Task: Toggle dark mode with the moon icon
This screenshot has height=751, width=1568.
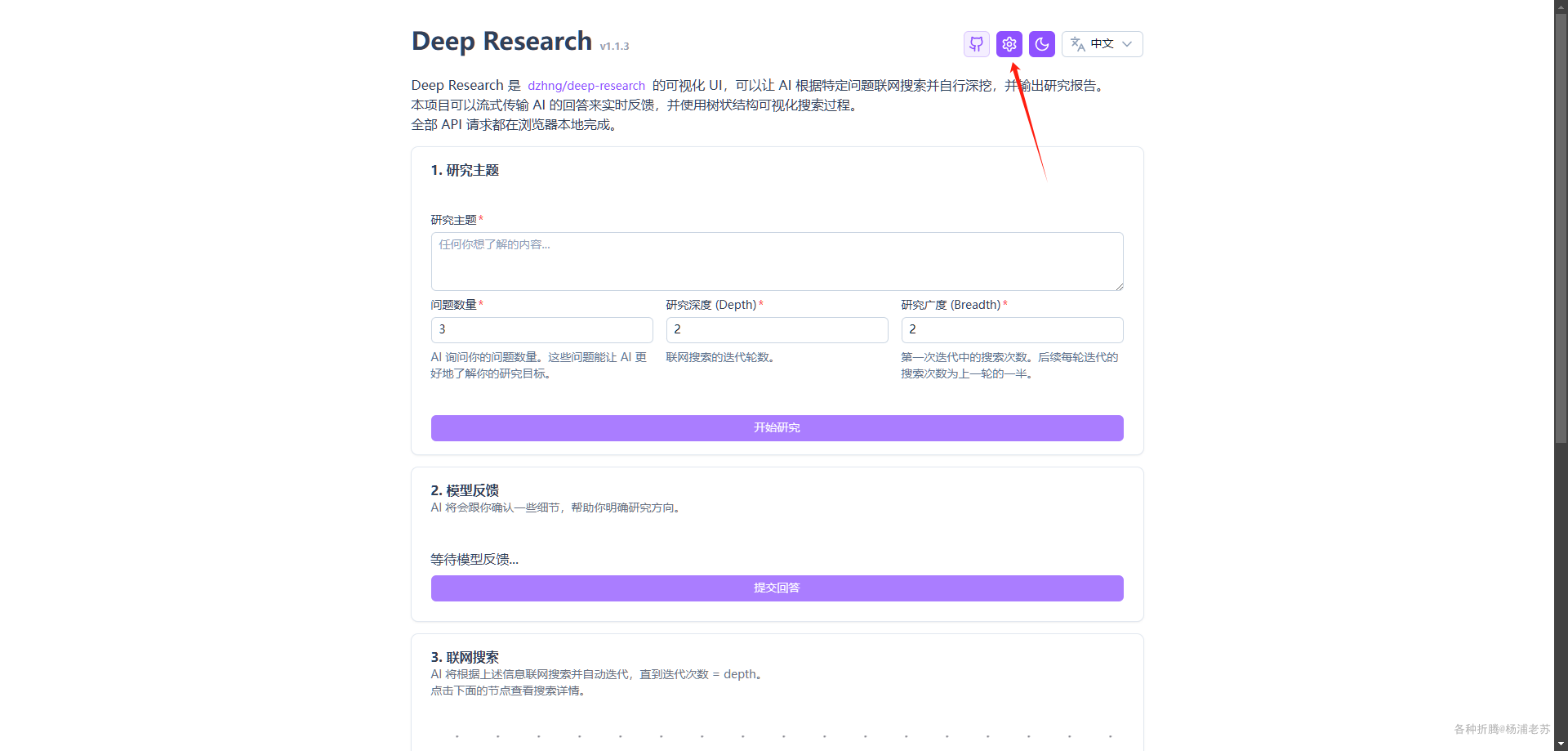Action: tap(1042, 44)
